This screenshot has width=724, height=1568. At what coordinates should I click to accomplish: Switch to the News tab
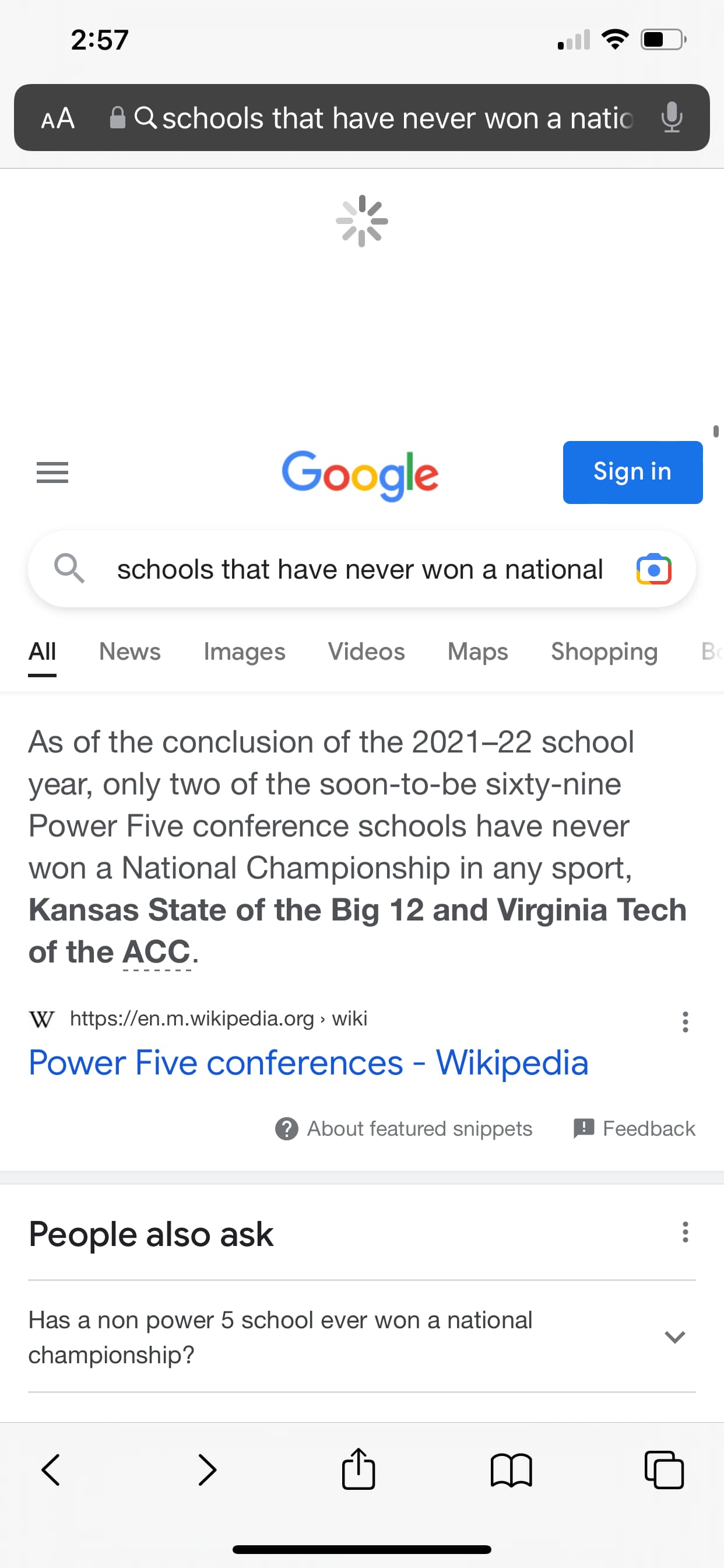coord(129,652)
